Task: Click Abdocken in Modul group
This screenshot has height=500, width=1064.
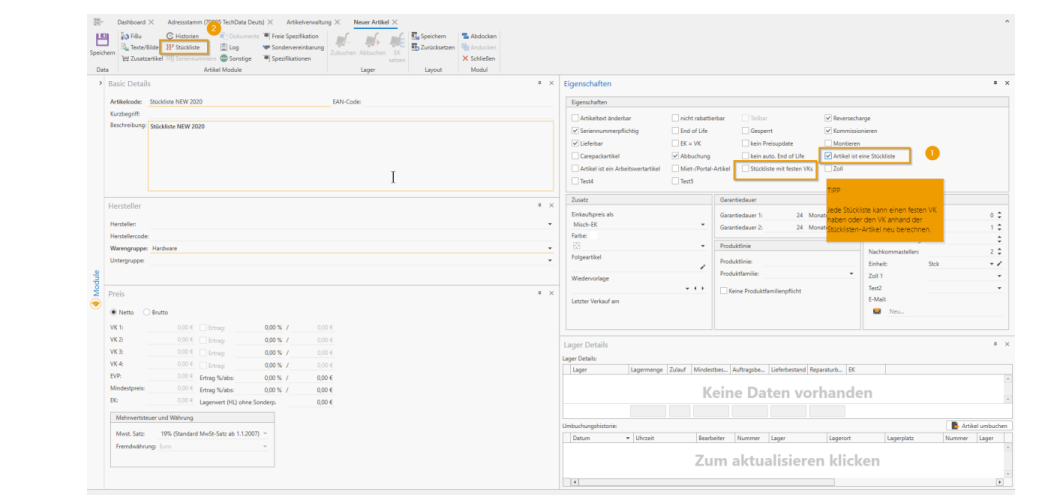Action: click(x=479, y=35)
